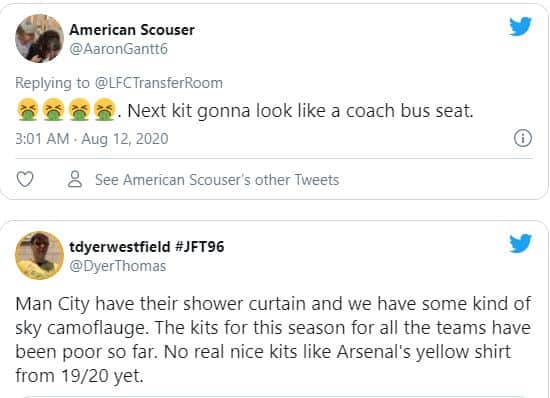Open the info circle icon on first tweet
The height and width of the screenshot is (398, 550).
click(x=523, y=138)
